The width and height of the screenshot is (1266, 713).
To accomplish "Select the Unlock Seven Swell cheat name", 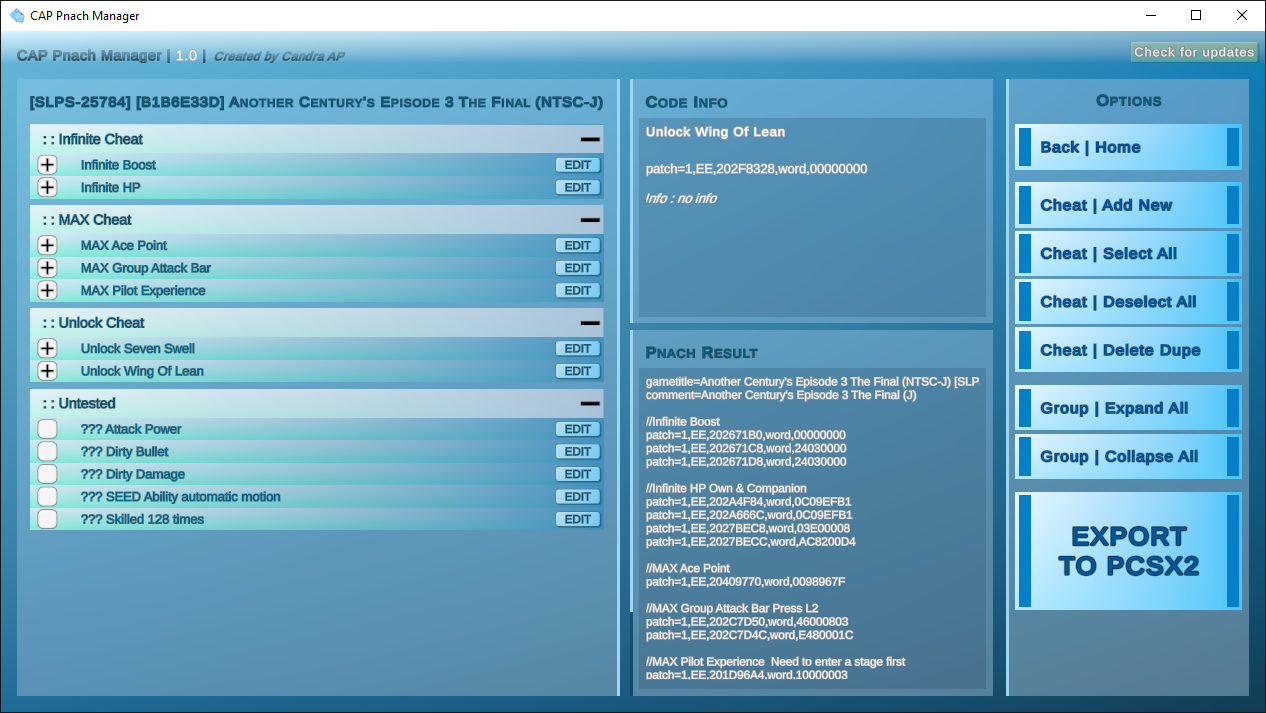I will coord(138,348).
